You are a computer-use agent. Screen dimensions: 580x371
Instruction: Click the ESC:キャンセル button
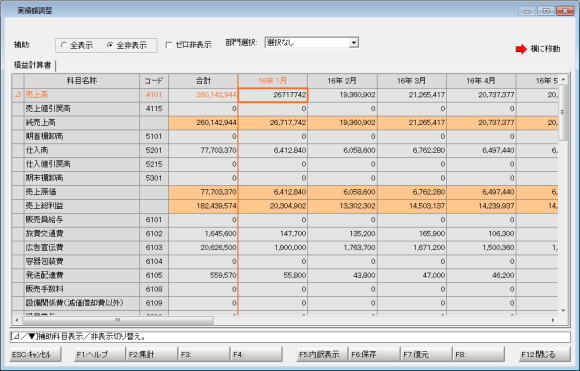tap(35, 354)
